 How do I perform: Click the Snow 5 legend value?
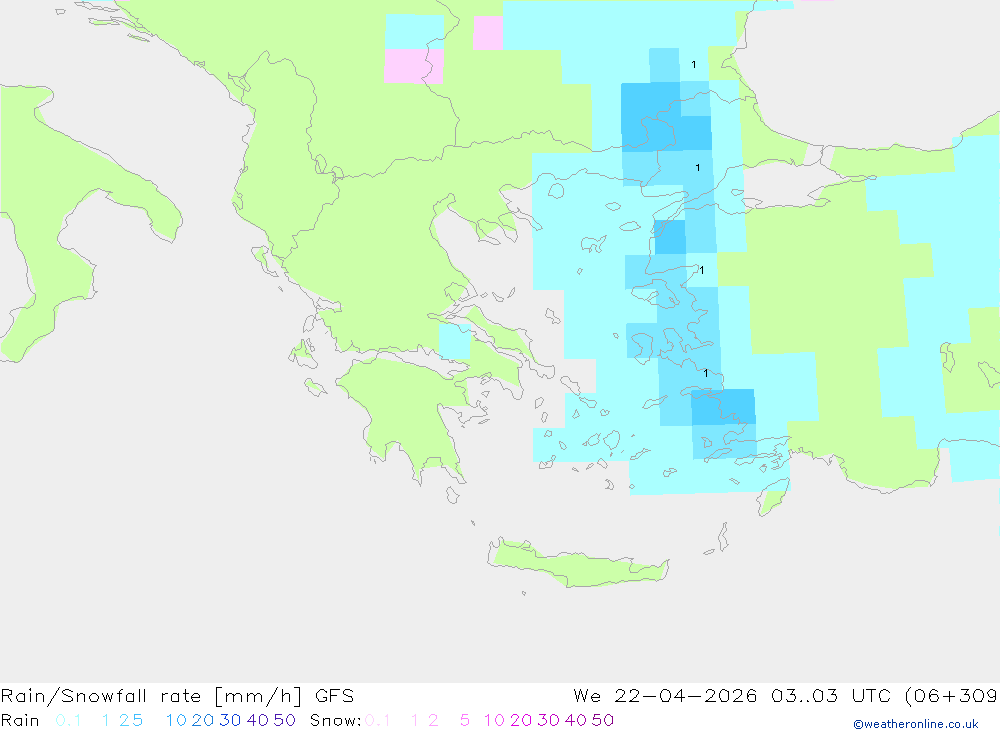465,720
